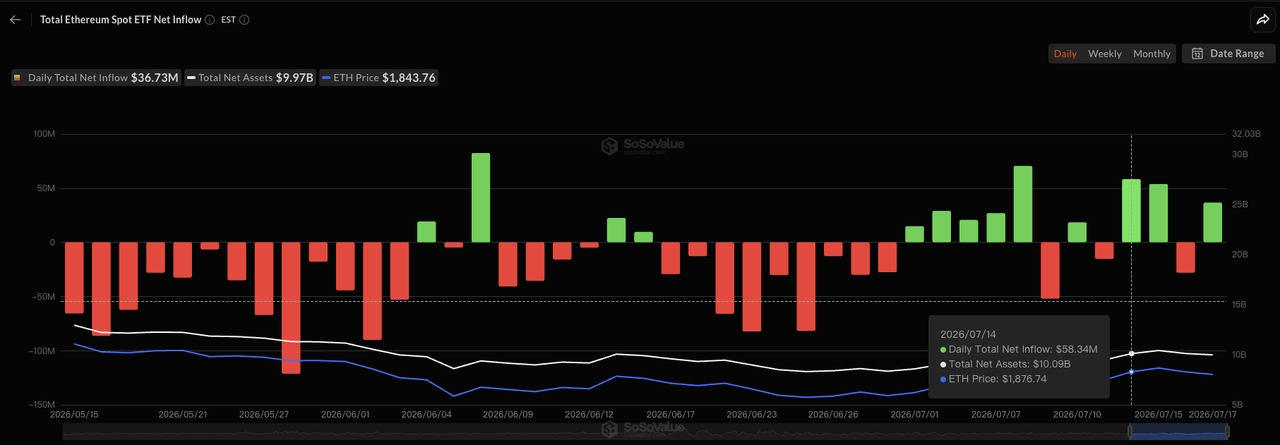
Task: Click the back arrow icon
Action: click(x=15, y=19)
